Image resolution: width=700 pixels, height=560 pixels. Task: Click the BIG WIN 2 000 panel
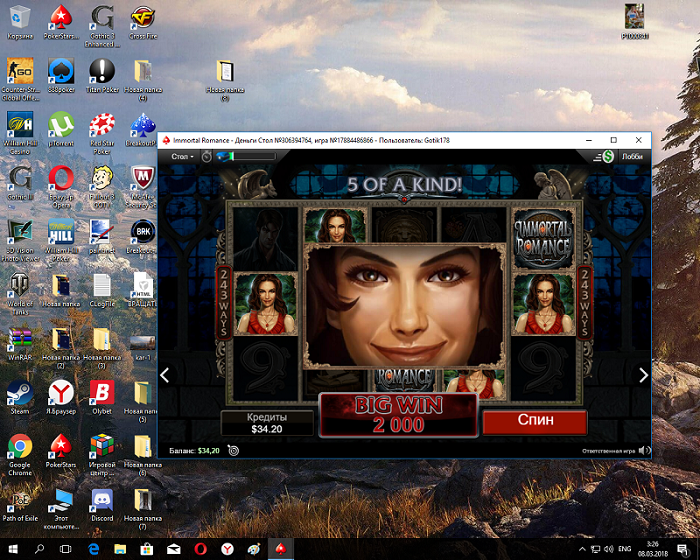(x=398, y=415)
